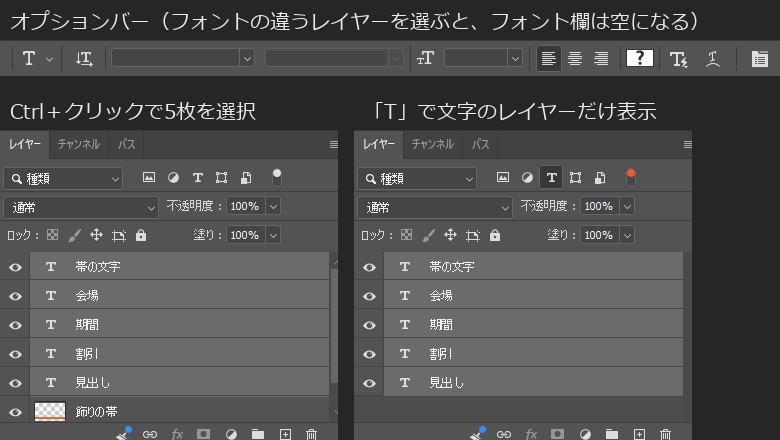Align text left in options bar
Viewport: 780px width, 440px height.
coord(549,59)
